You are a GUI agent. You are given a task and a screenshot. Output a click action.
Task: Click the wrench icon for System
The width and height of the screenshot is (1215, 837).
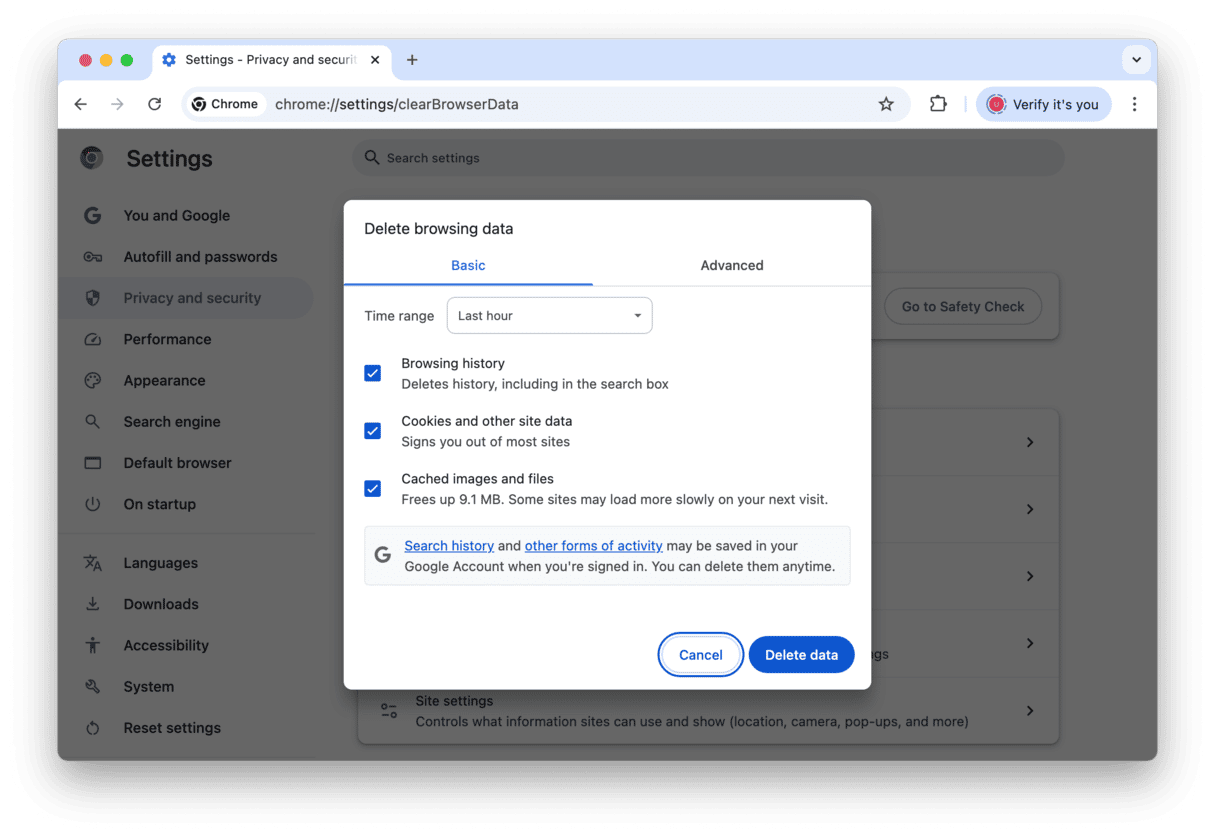(92, 687)
